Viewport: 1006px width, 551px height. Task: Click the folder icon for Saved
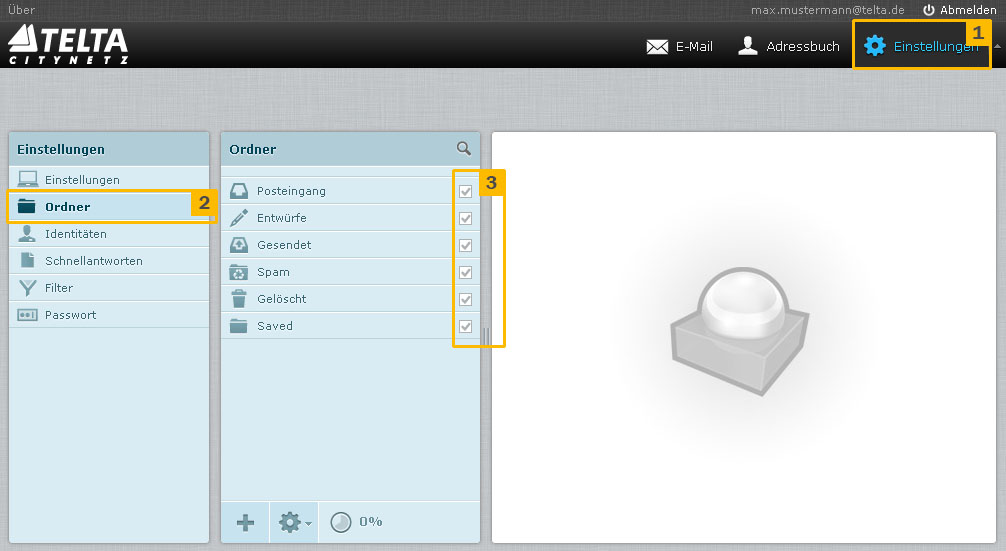239,326
